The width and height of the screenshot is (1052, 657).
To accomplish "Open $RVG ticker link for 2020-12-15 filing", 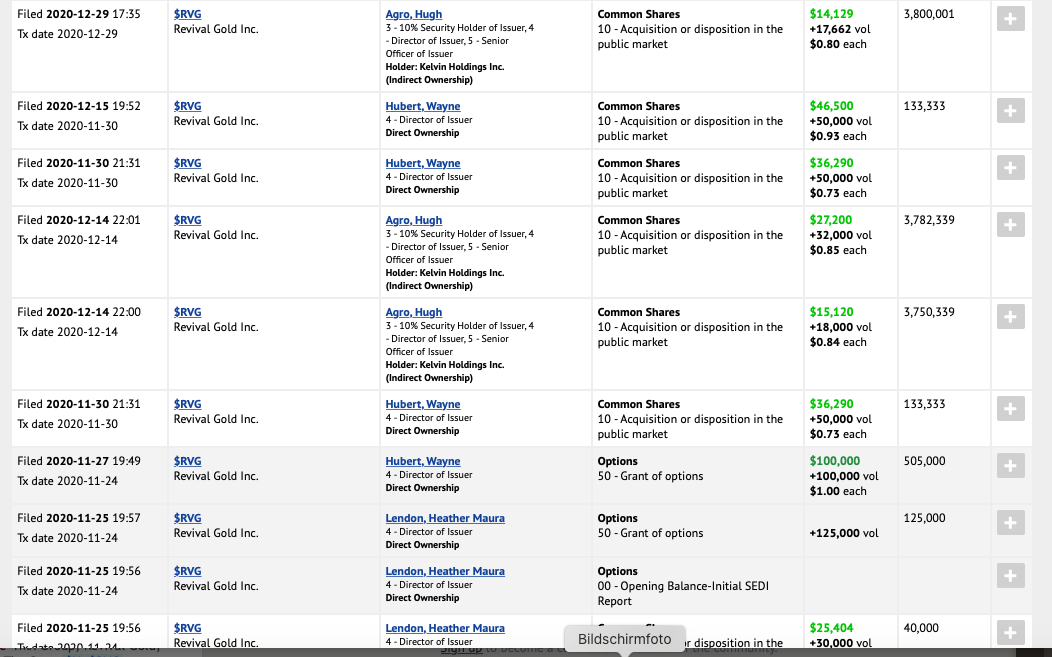I will [187, 106].
